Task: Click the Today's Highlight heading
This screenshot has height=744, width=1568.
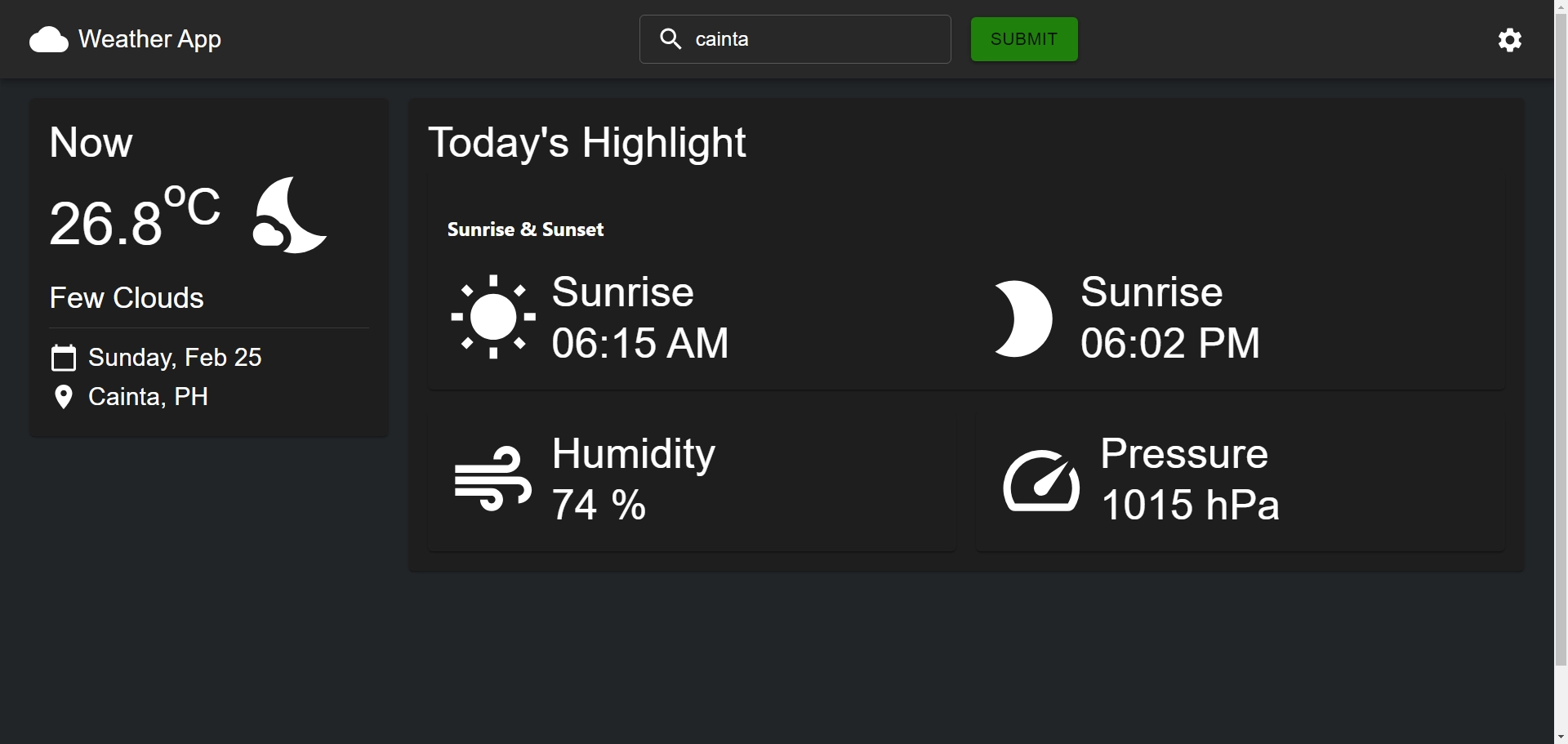Action: pos(587,142)
